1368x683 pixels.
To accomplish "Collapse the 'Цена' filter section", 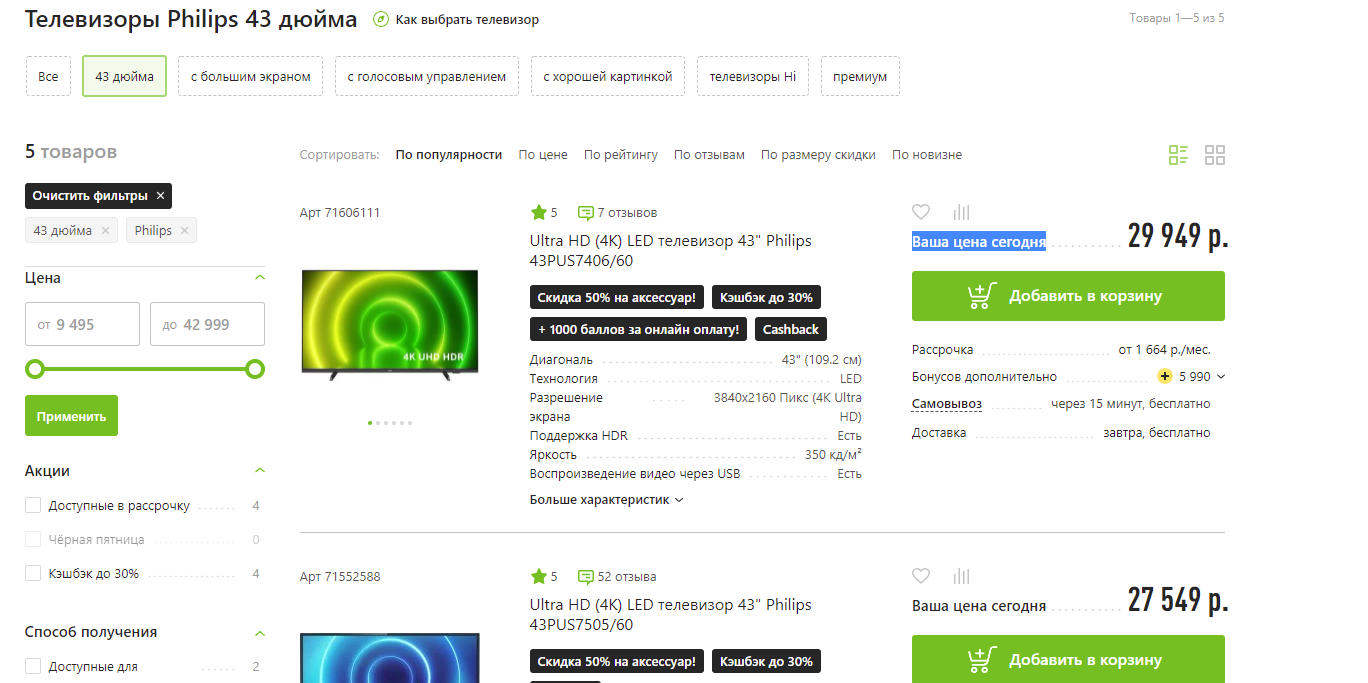I will pos(260,278).
